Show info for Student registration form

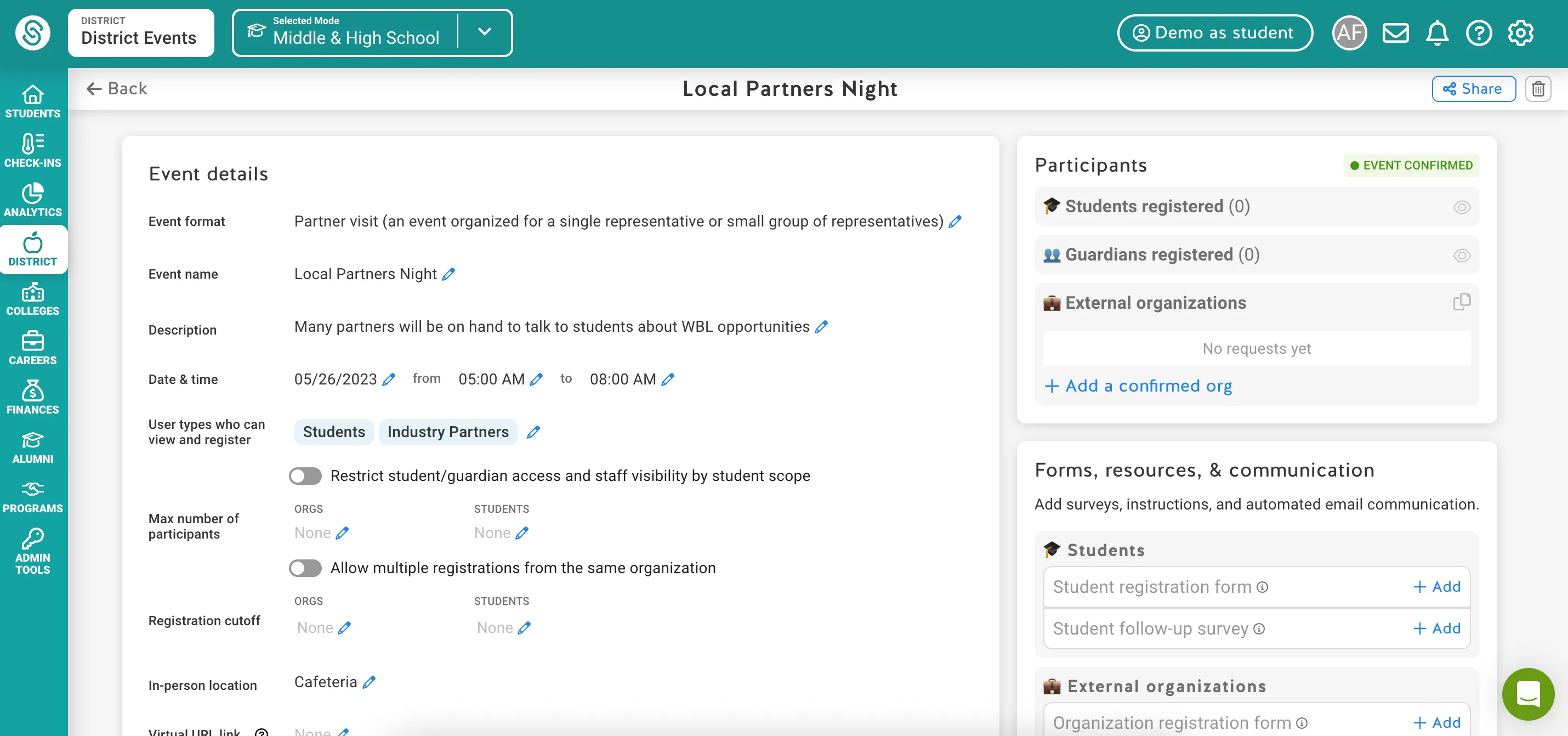tap(1263, 587)
